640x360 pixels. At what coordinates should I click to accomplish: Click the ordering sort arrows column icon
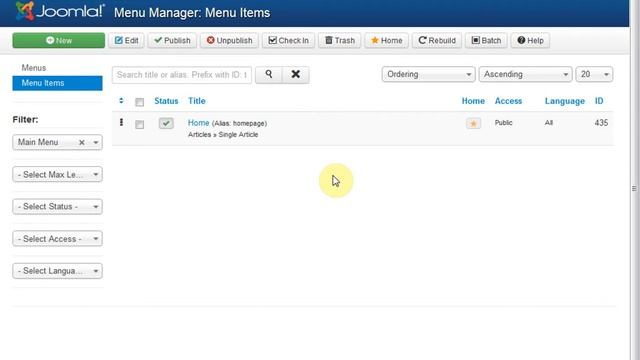click(x=121, y=101)
